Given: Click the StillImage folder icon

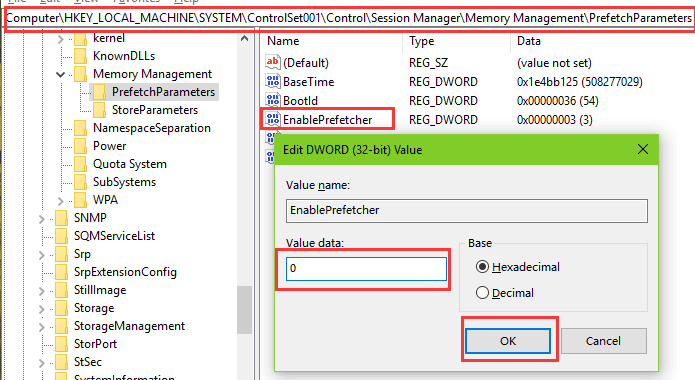Looking at the screenshot, I should [x=62, y=290].
